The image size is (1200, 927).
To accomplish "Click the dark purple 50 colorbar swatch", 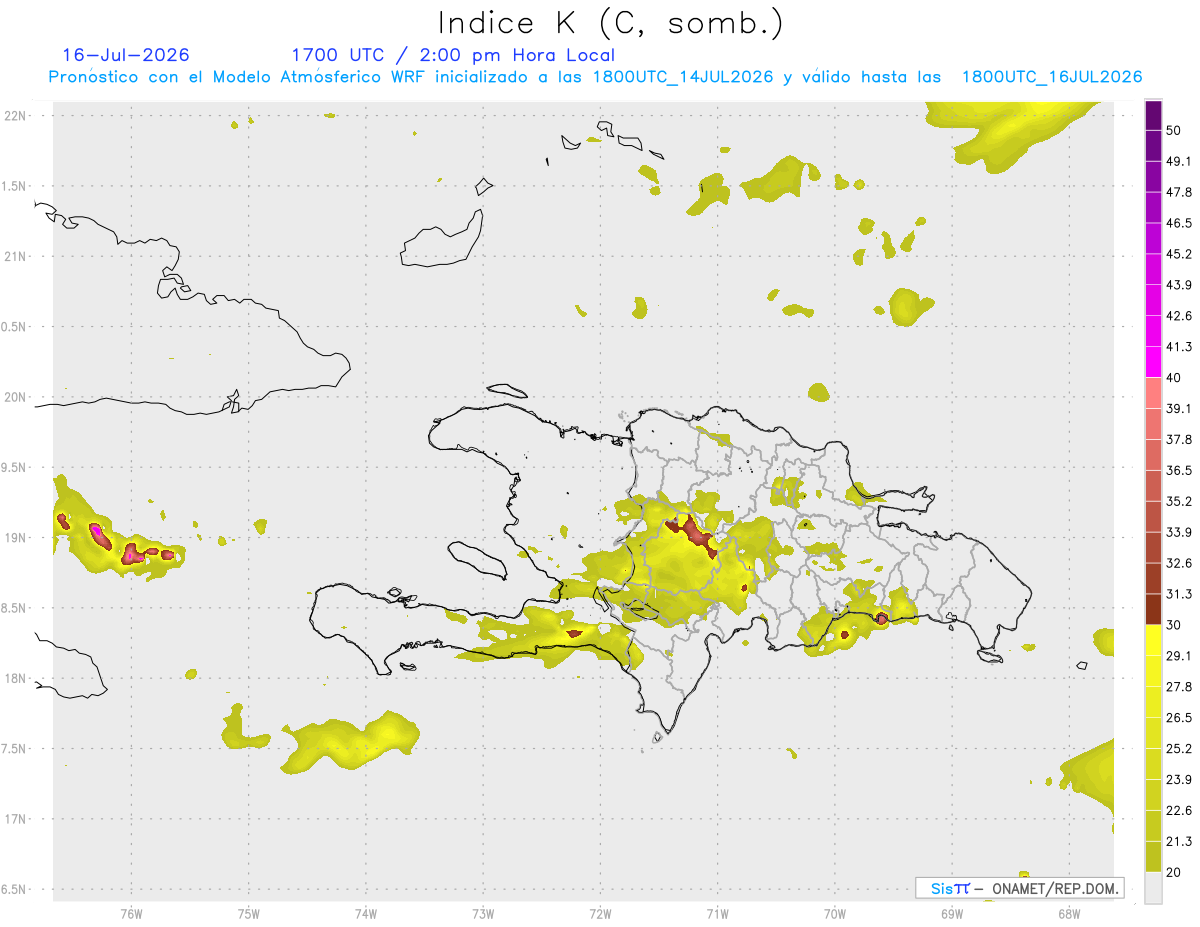I will coord(1153,116).
